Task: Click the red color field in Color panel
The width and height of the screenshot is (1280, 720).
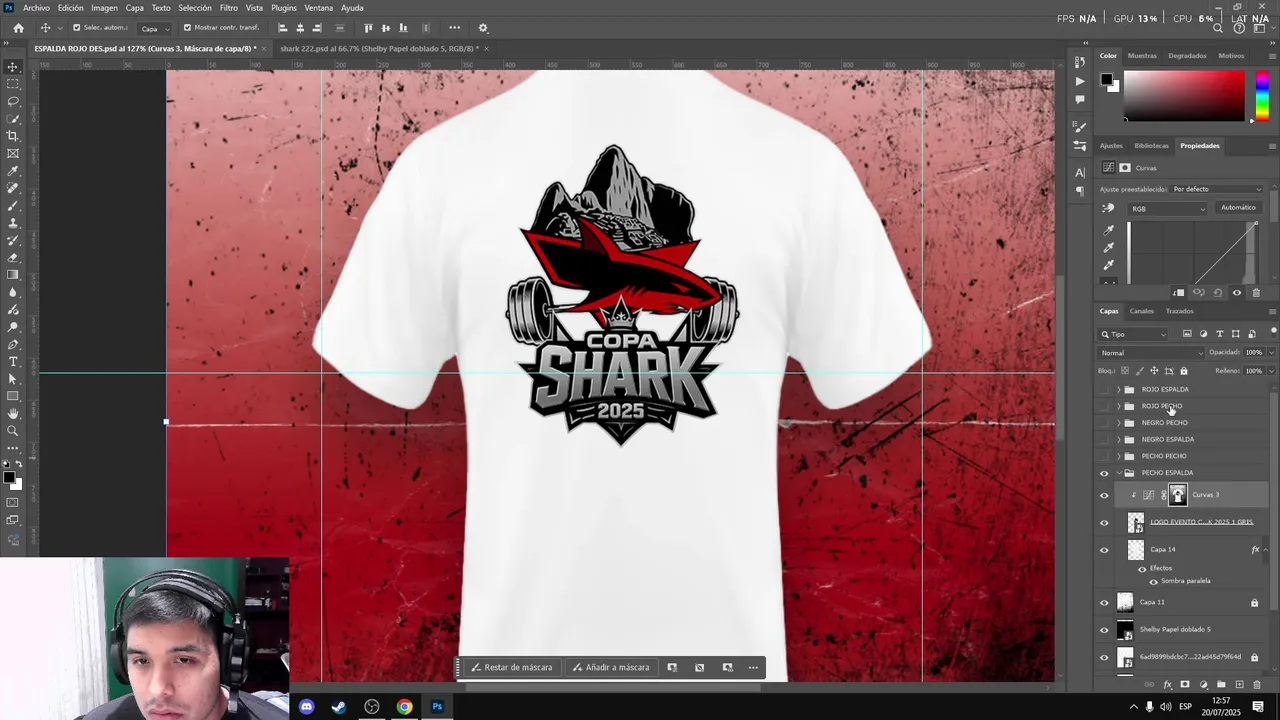Action: (x=1184, y=96)
